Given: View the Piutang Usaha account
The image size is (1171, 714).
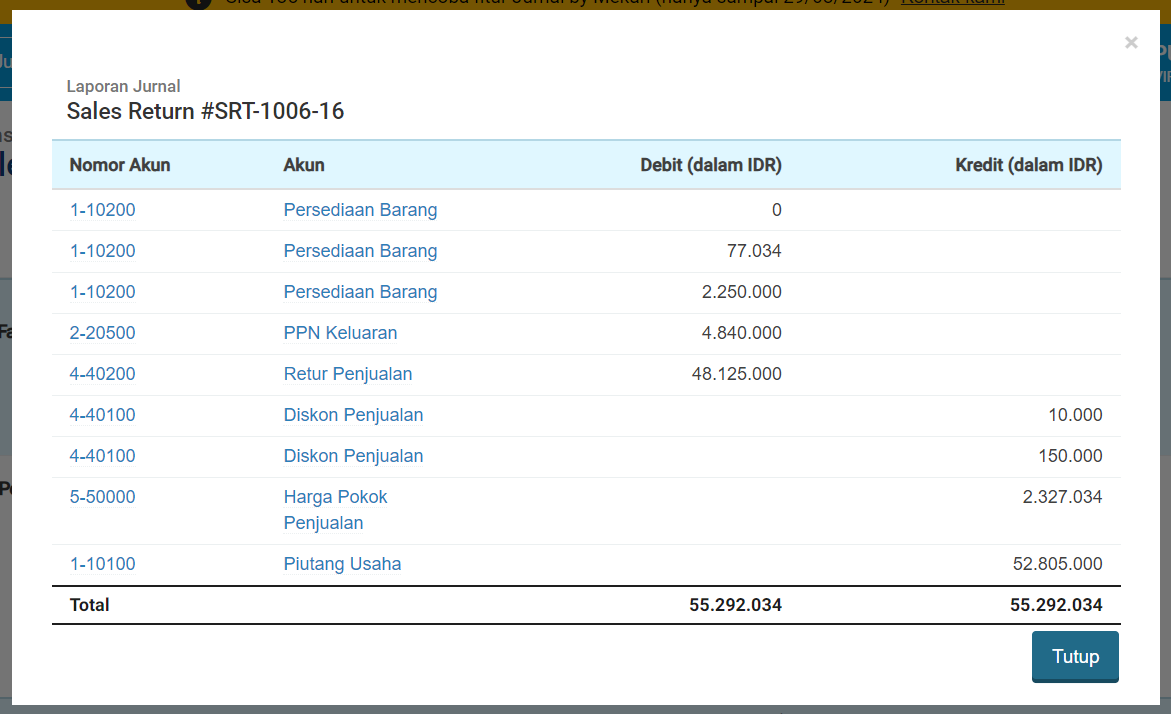Looking at the screenshot, I should [342, 564].
